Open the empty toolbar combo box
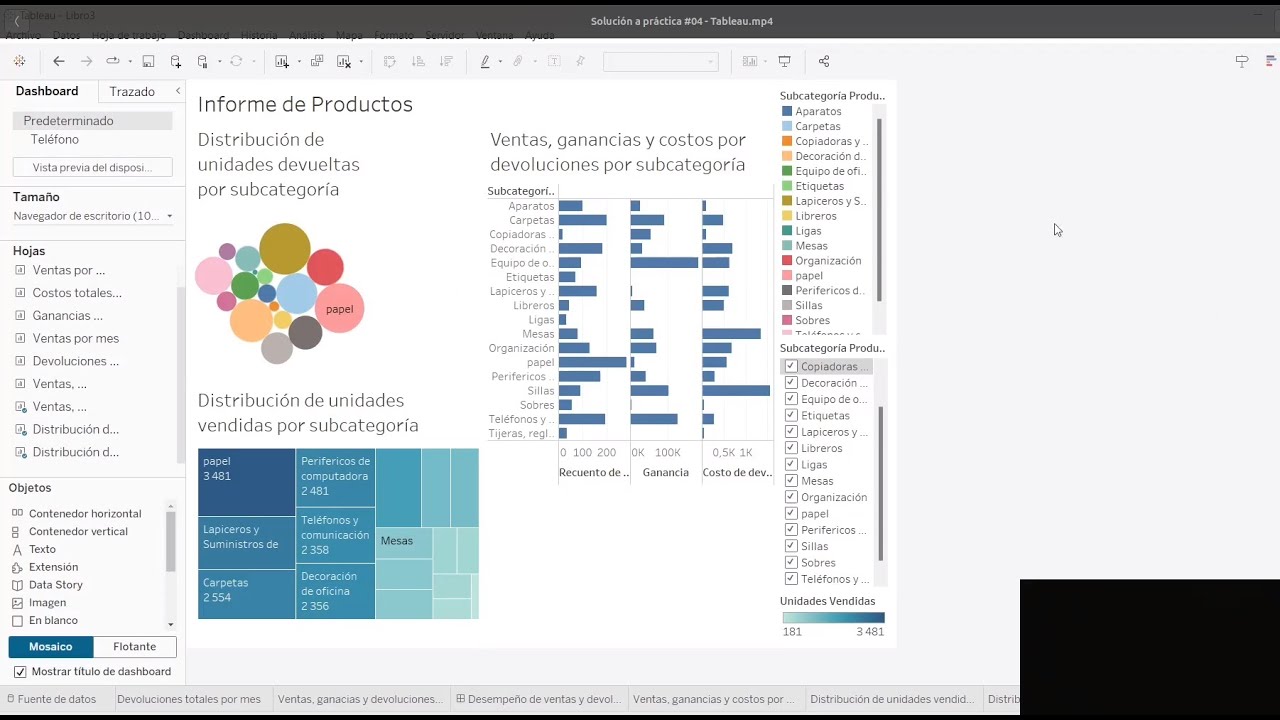 (660, 61)
